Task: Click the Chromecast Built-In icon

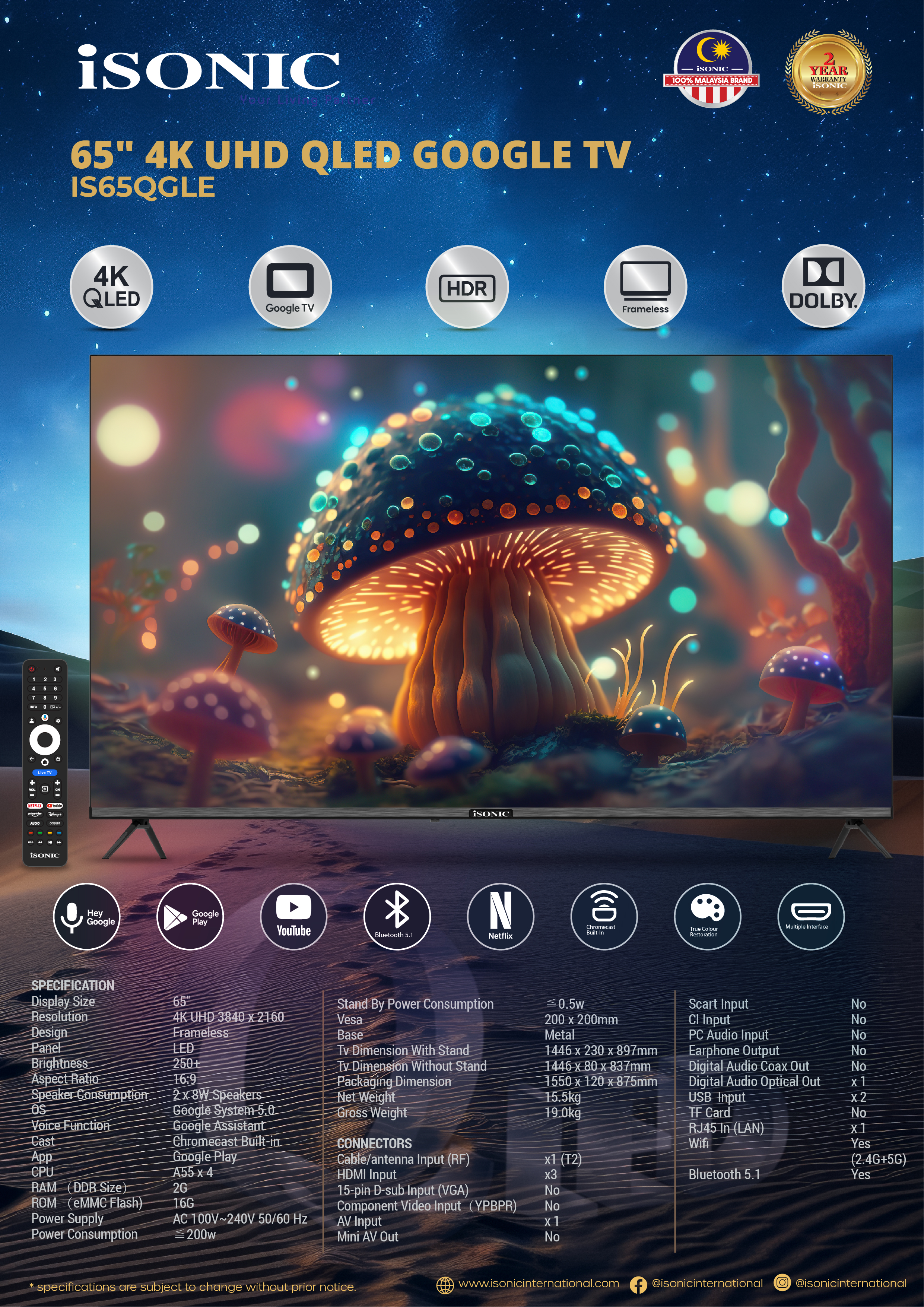Action: click(604, 916)
